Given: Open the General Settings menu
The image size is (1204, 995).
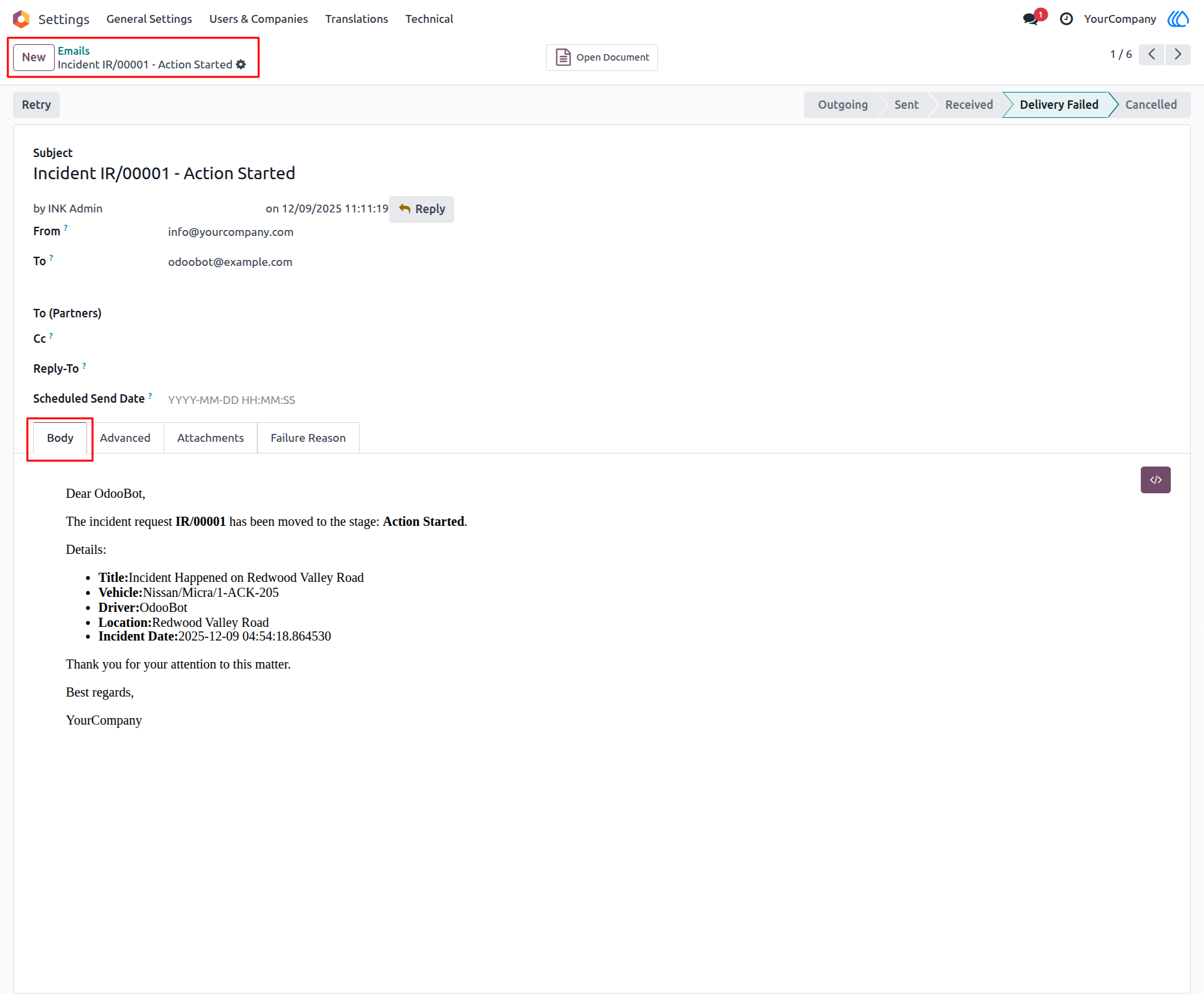Looking at the screenshot, I should tap(149, 19).
